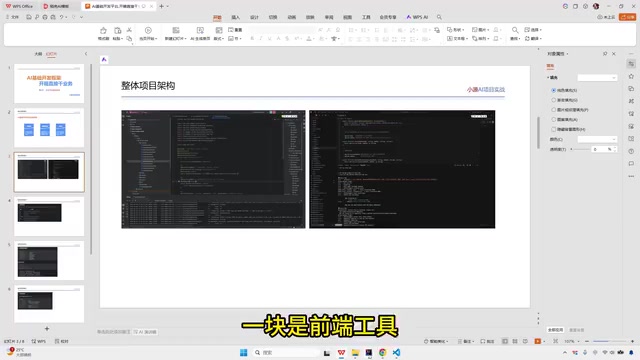Click the ribbon search magnifier beside WPS AI
This screenshot has width=640, height=360.
tap(439, 17)
